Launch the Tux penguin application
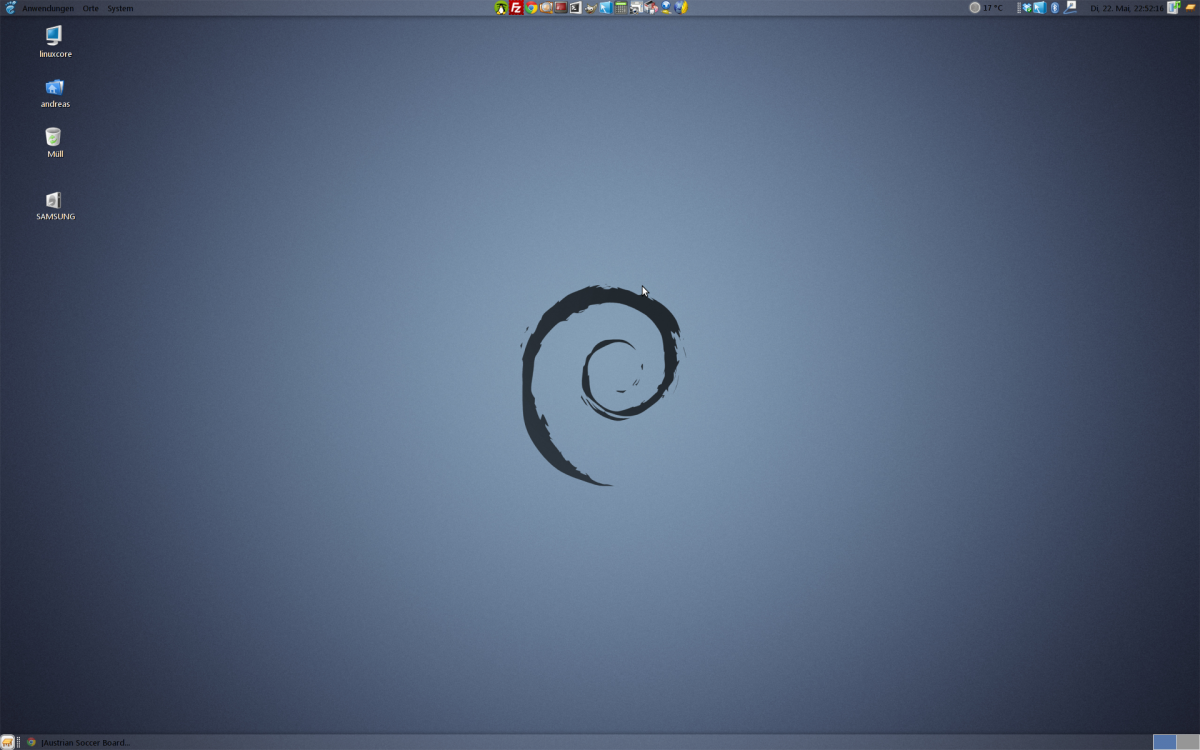Viewport: 1200px width, 750px height. pos(501,8)
